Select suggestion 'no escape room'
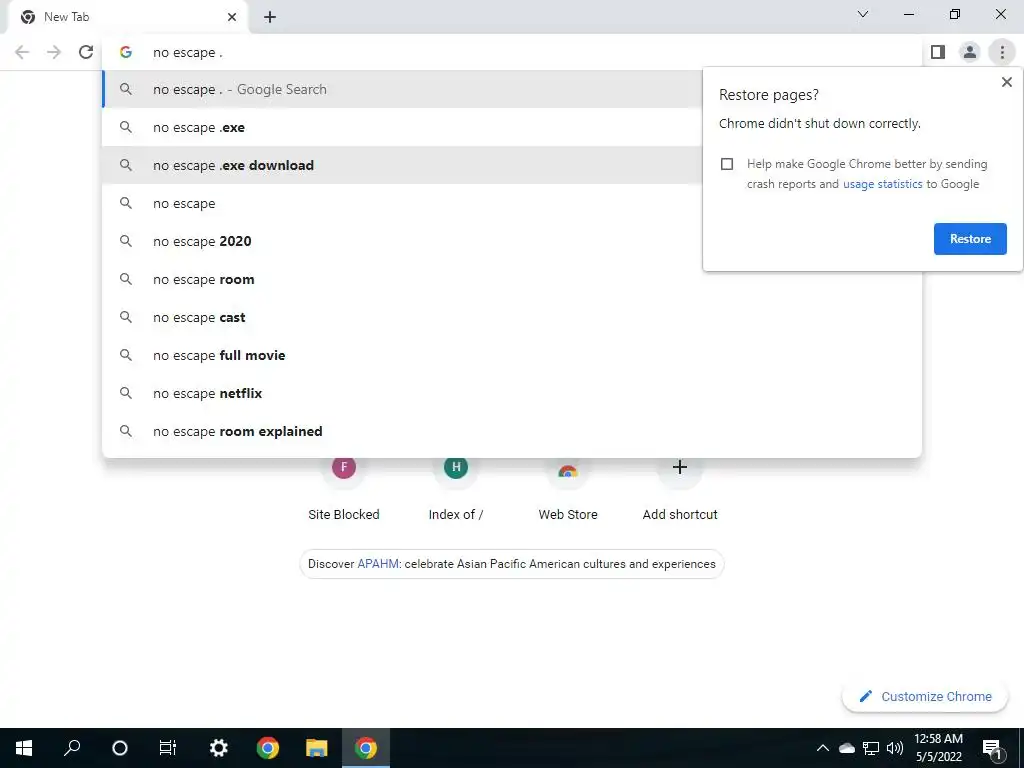 click(x=512, y=279)
